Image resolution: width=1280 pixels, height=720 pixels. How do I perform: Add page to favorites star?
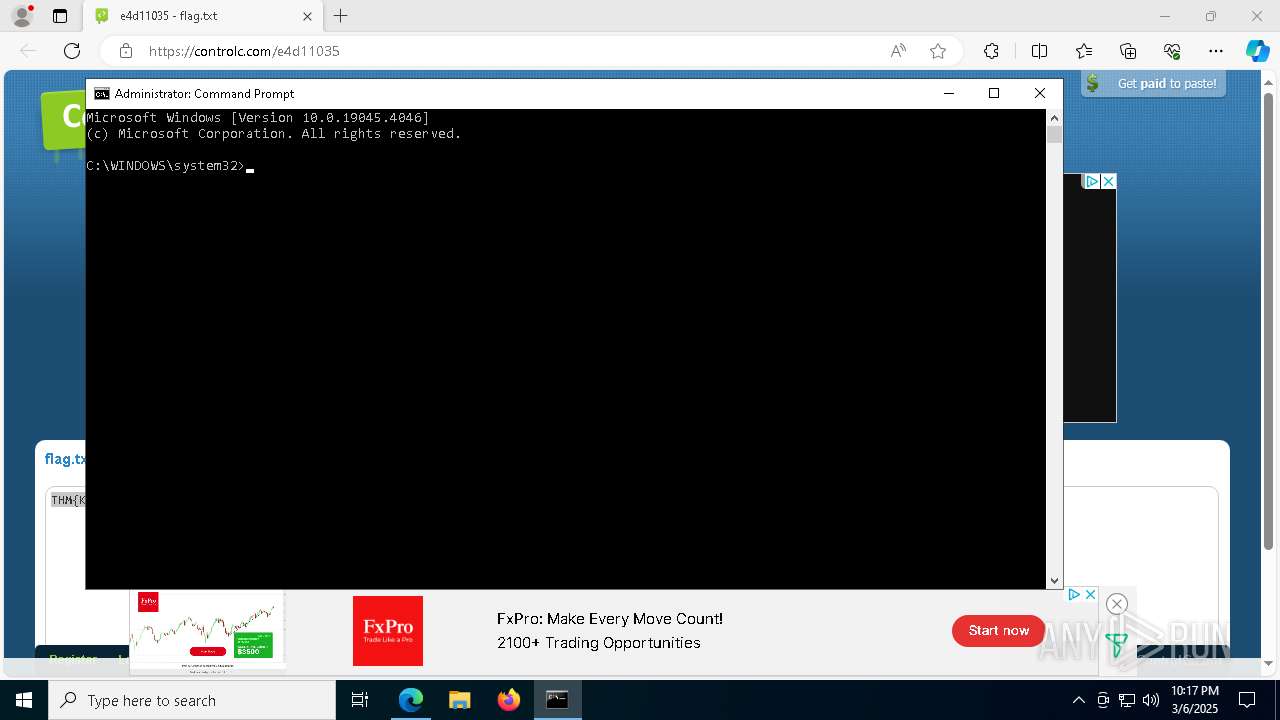[x=938, y=51]
